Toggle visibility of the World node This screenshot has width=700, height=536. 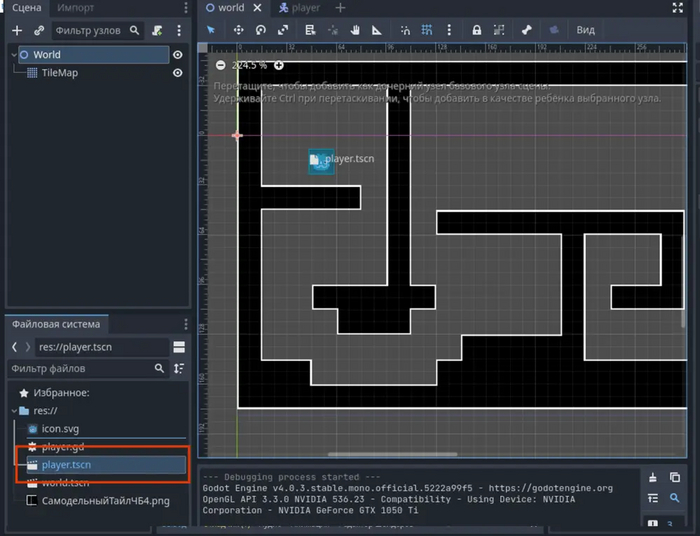[178, 55]
